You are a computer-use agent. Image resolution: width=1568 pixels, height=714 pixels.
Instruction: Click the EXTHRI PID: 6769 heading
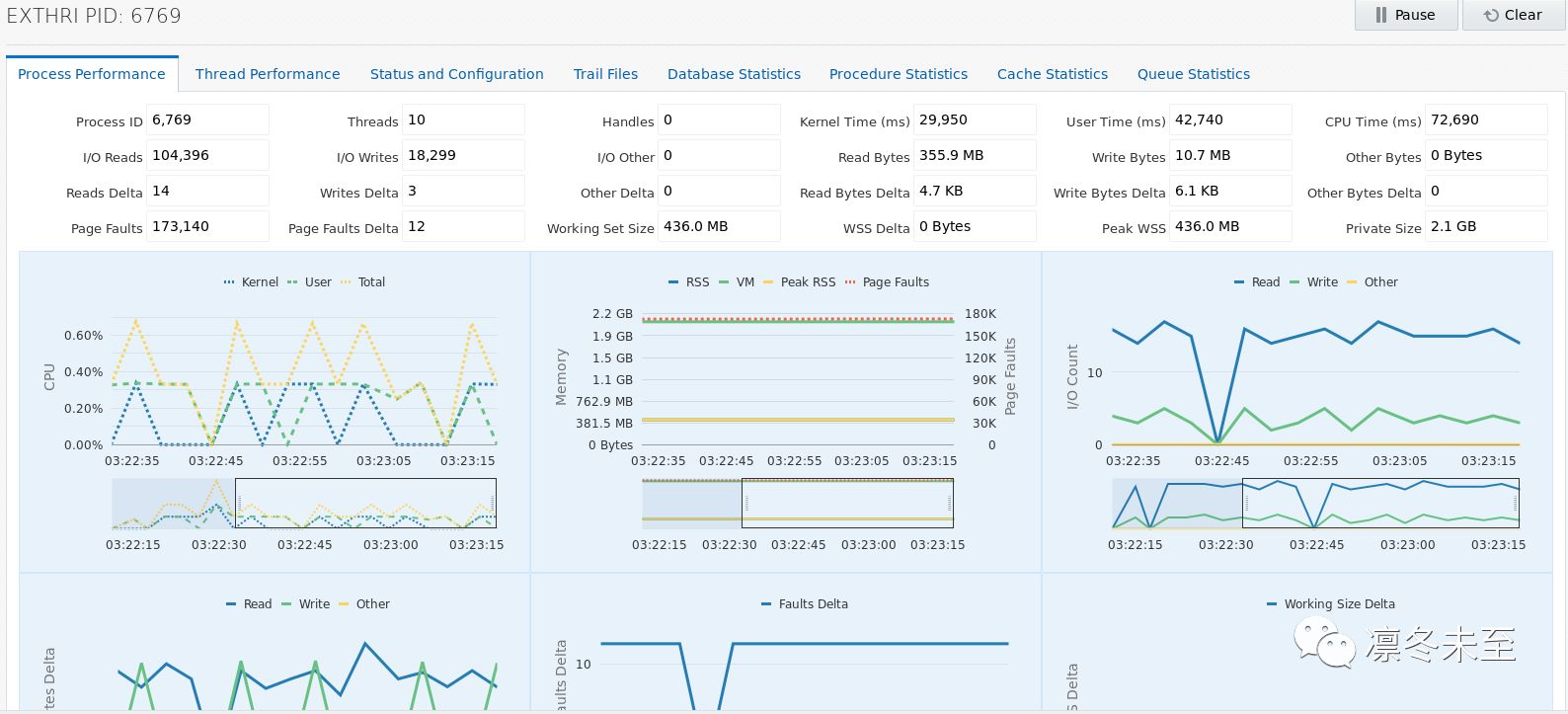(x=94, y=16)
